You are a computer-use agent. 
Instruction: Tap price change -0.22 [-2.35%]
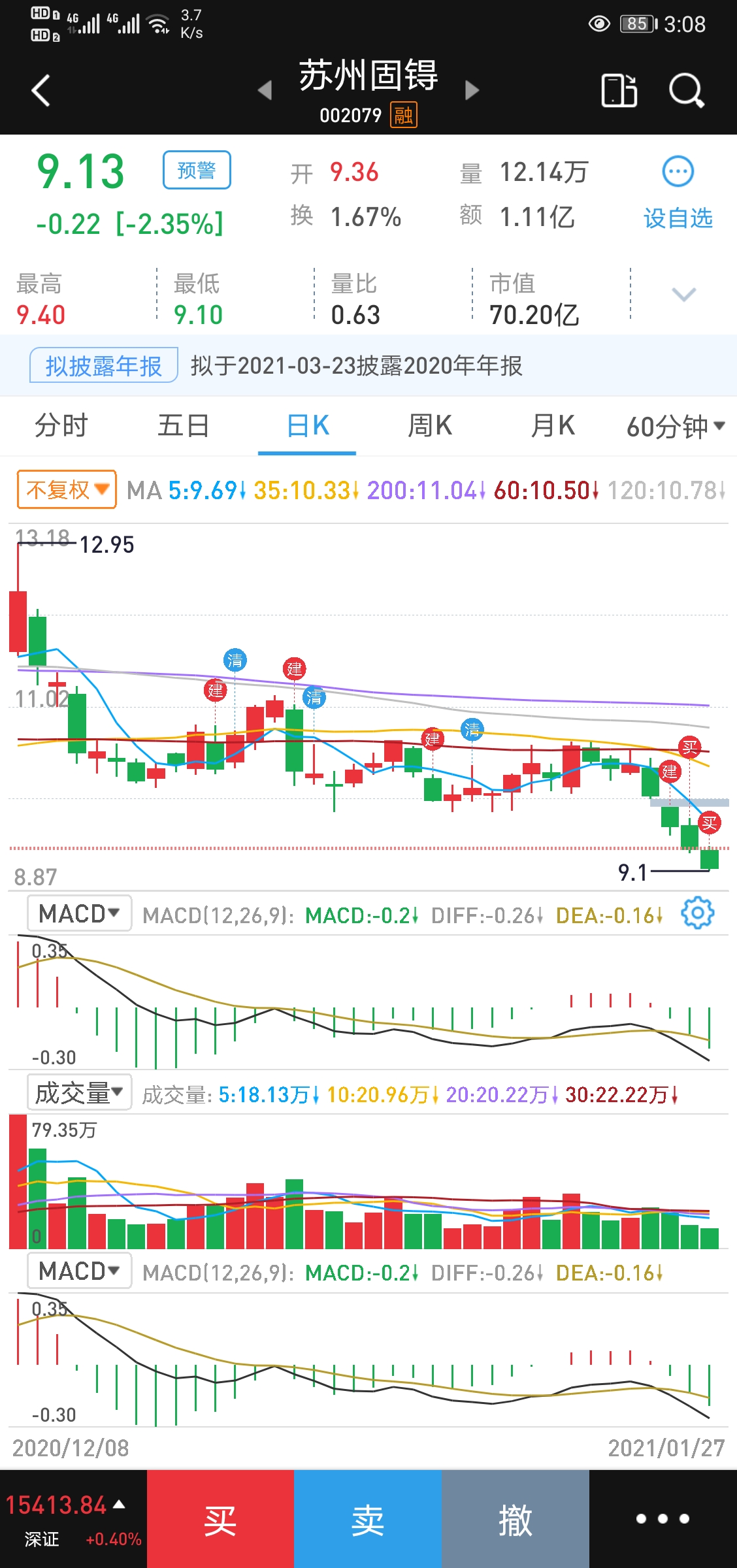pos(129,223)
